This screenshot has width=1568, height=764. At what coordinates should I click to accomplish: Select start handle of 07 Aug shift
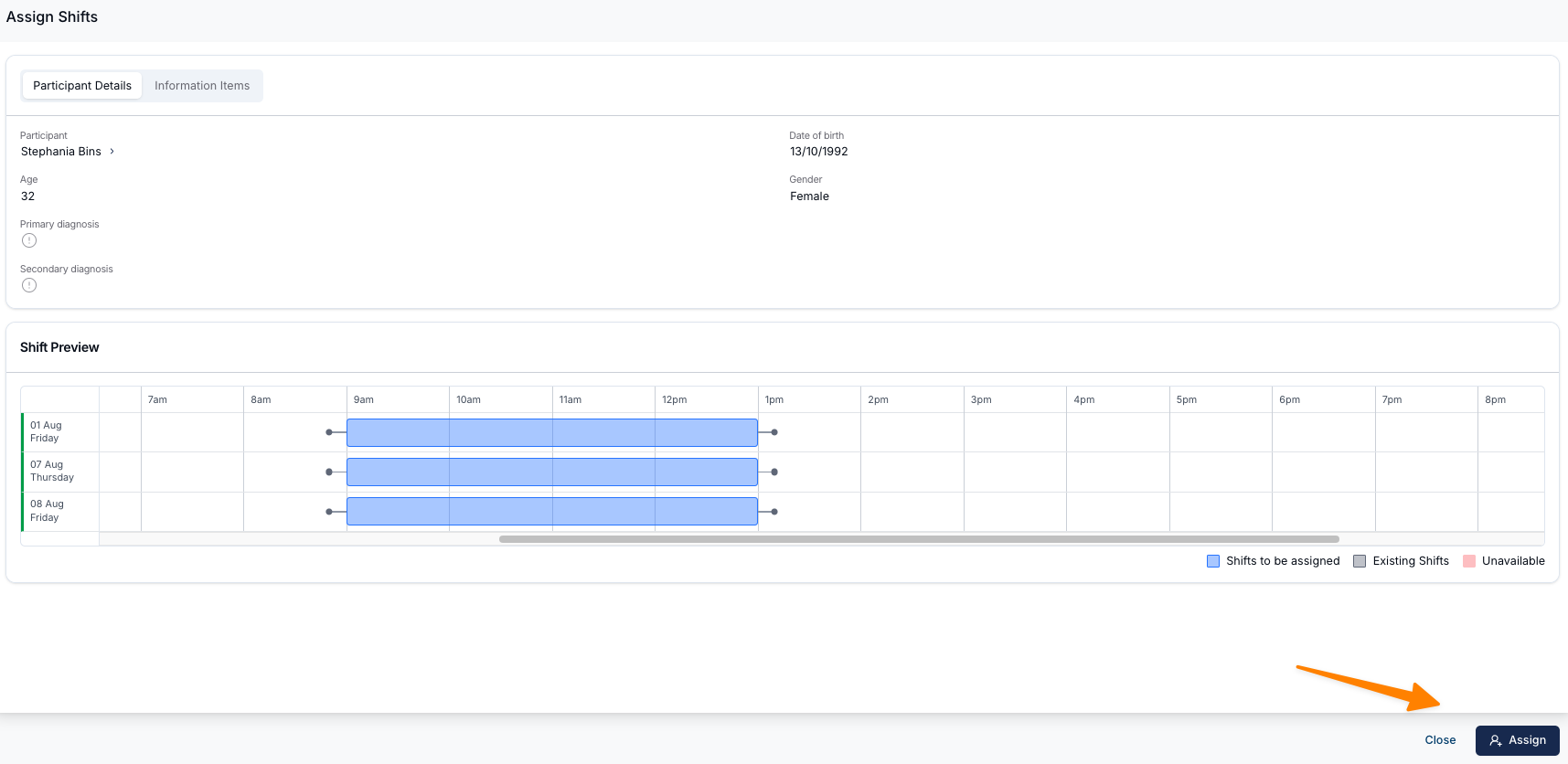point(329,472)
